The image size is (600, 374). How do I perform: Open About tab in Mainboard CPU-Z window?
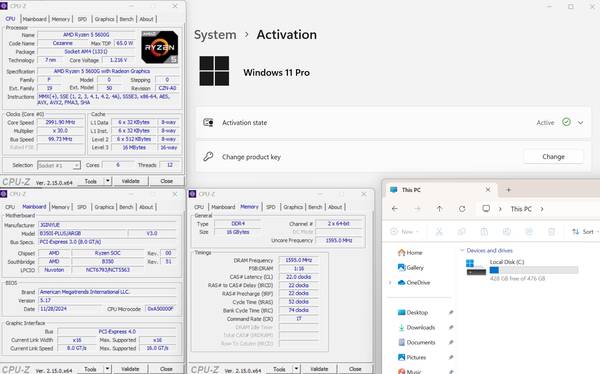point(146,207)
